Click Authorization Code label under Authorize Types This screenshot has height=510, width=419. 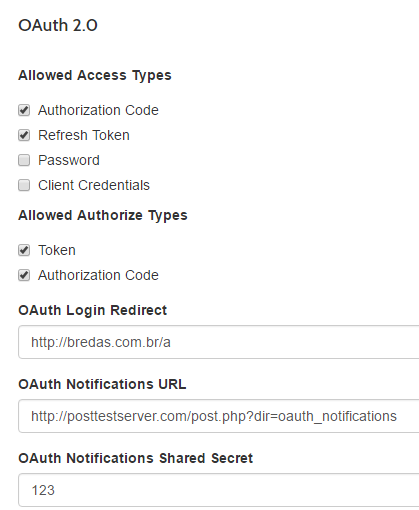(x=98, y=275)
